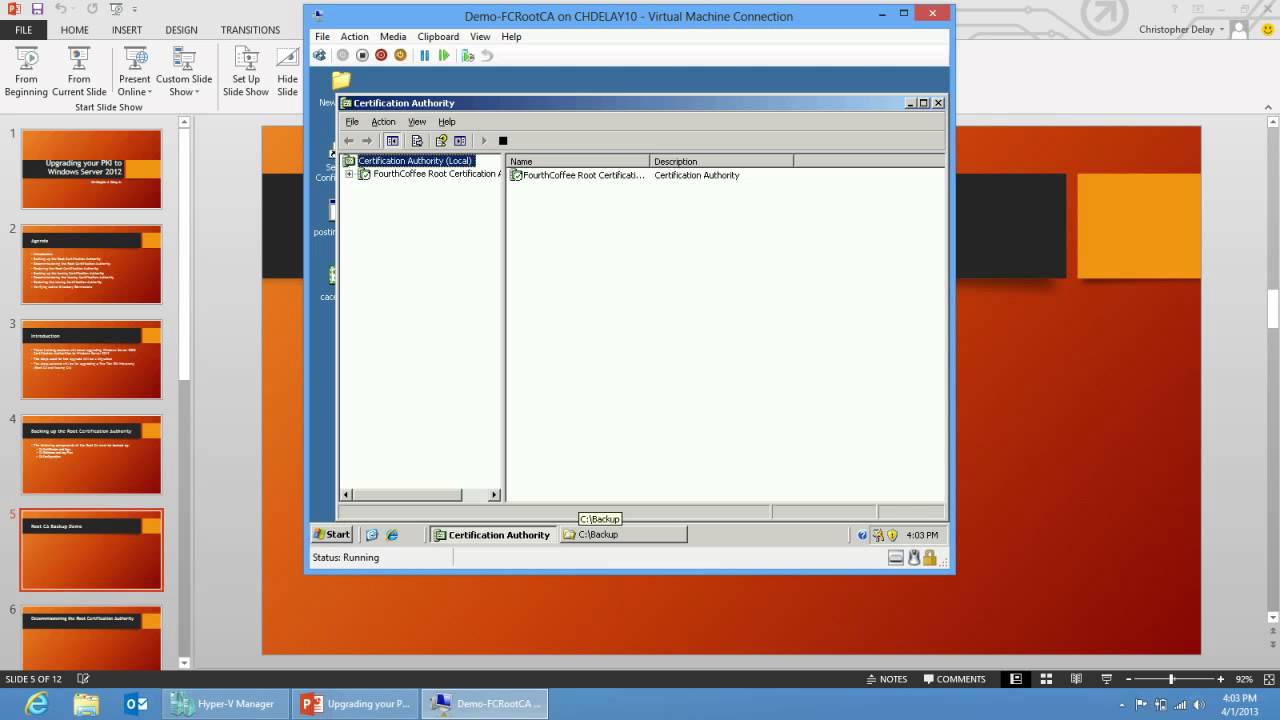
Task: Click Certification Authority taskbar button in VM
Action: point(492,535)
